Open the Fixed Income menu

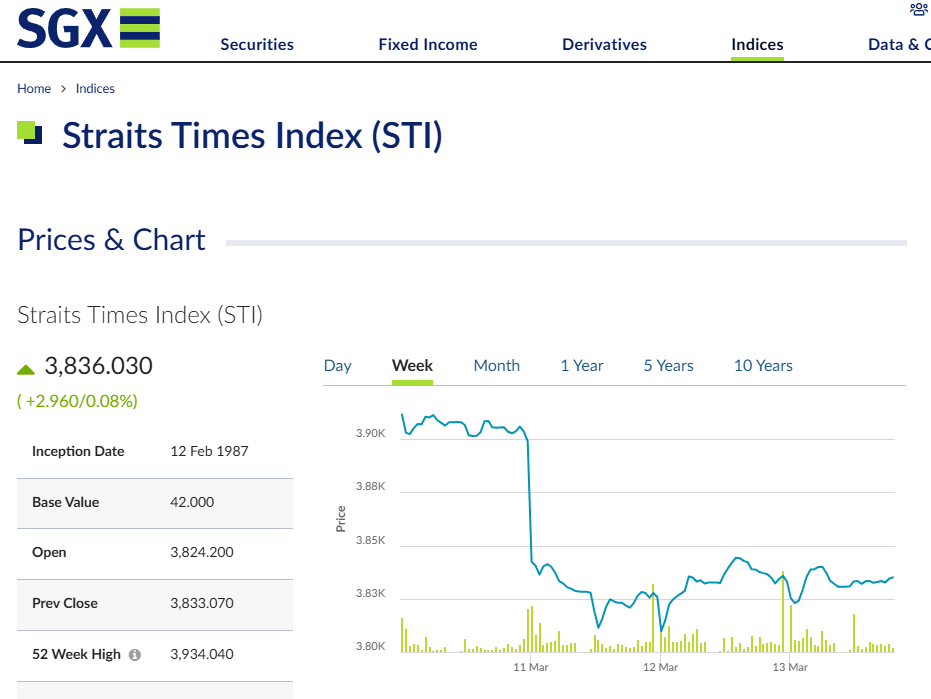pyautogui.click(x=428, y=45)
